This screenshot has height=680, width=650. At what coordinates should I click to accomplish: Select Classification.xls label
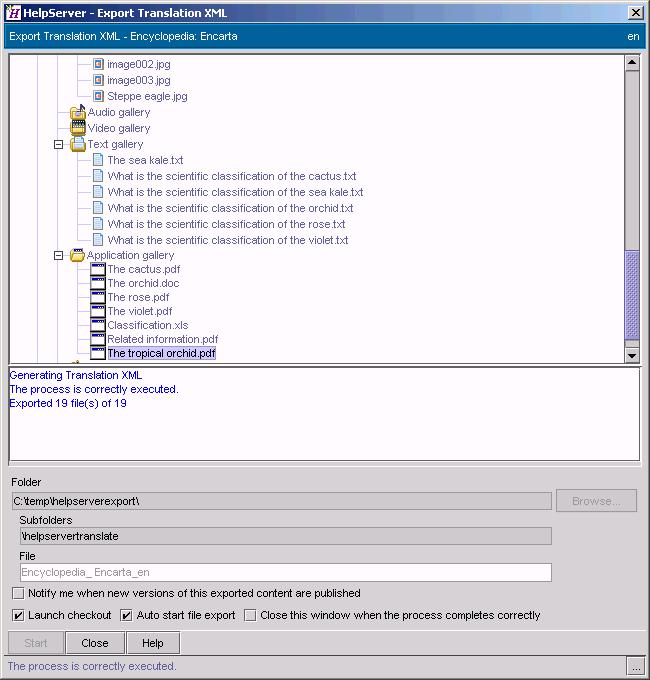(148, 325)
